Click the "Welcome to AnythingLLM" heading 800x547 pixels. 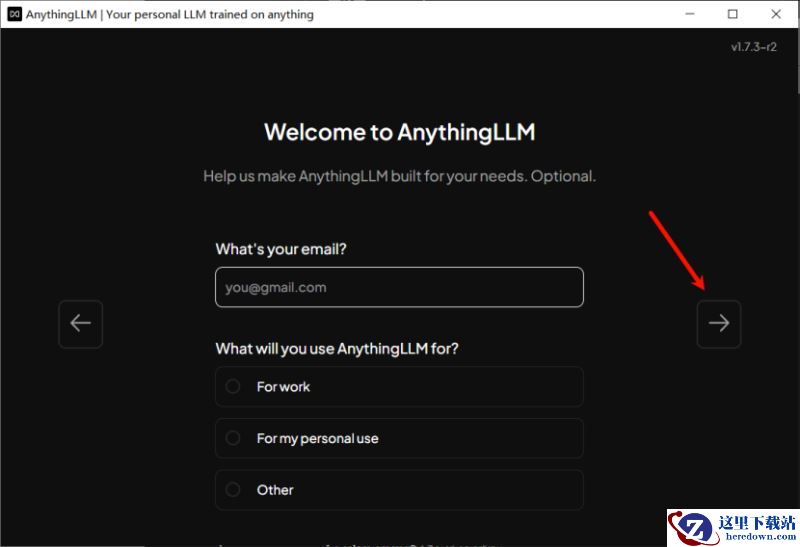coord(399,132)
